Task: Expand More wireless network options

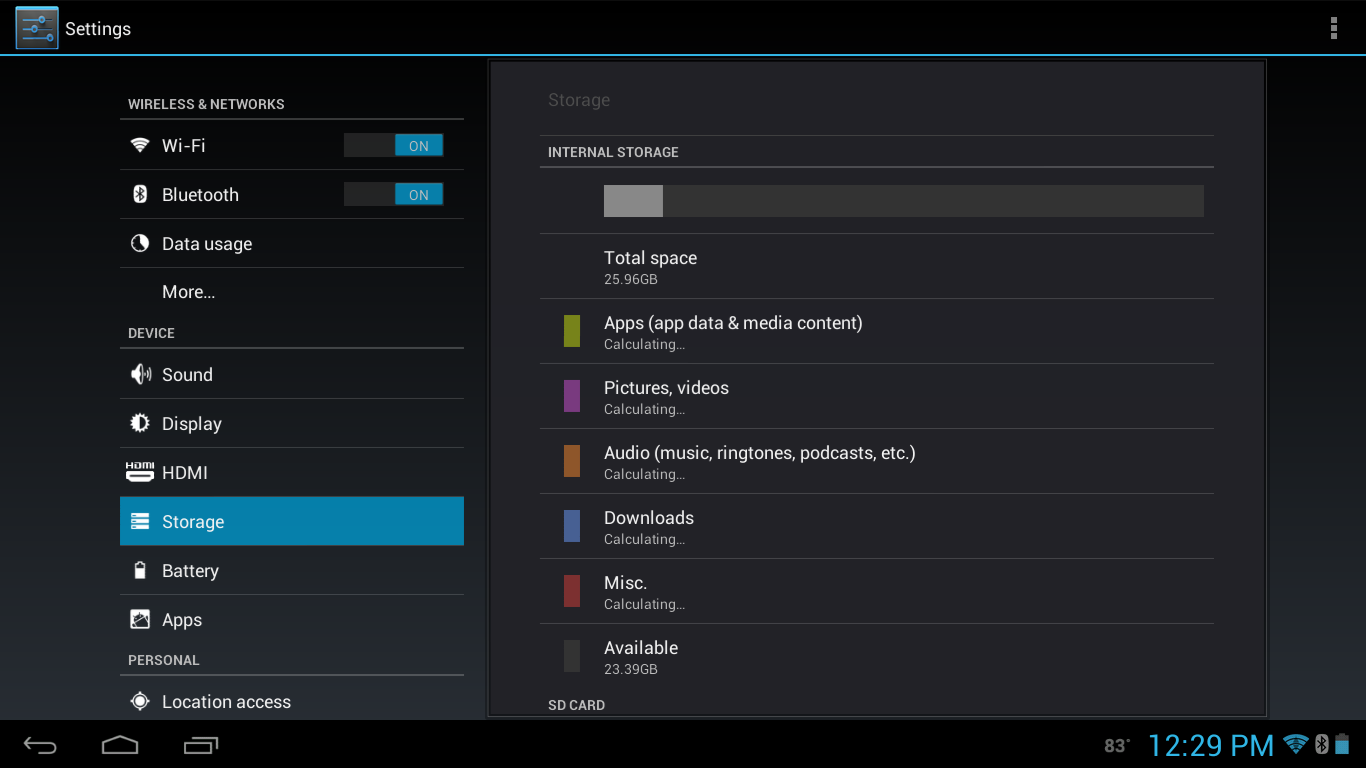Action: pos(188,291)
